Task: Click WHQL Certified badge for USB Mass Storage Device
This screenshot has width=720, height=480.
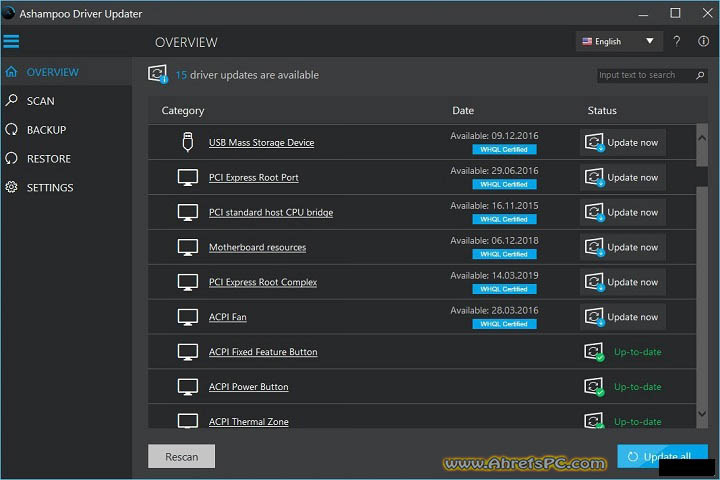Action: (x=504, y=149)
